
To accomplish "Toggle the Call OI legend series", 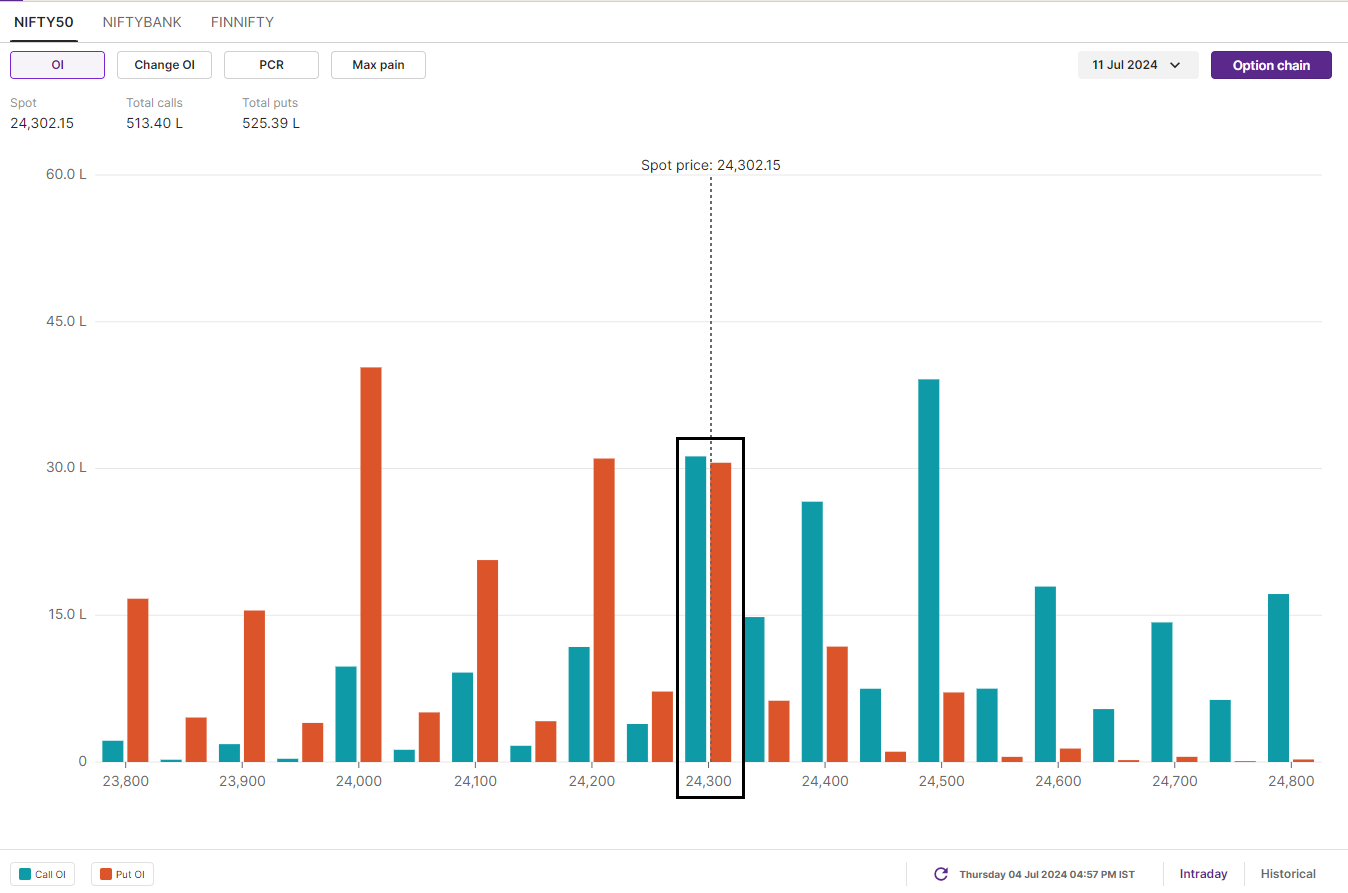I will [x=44, y=874].
